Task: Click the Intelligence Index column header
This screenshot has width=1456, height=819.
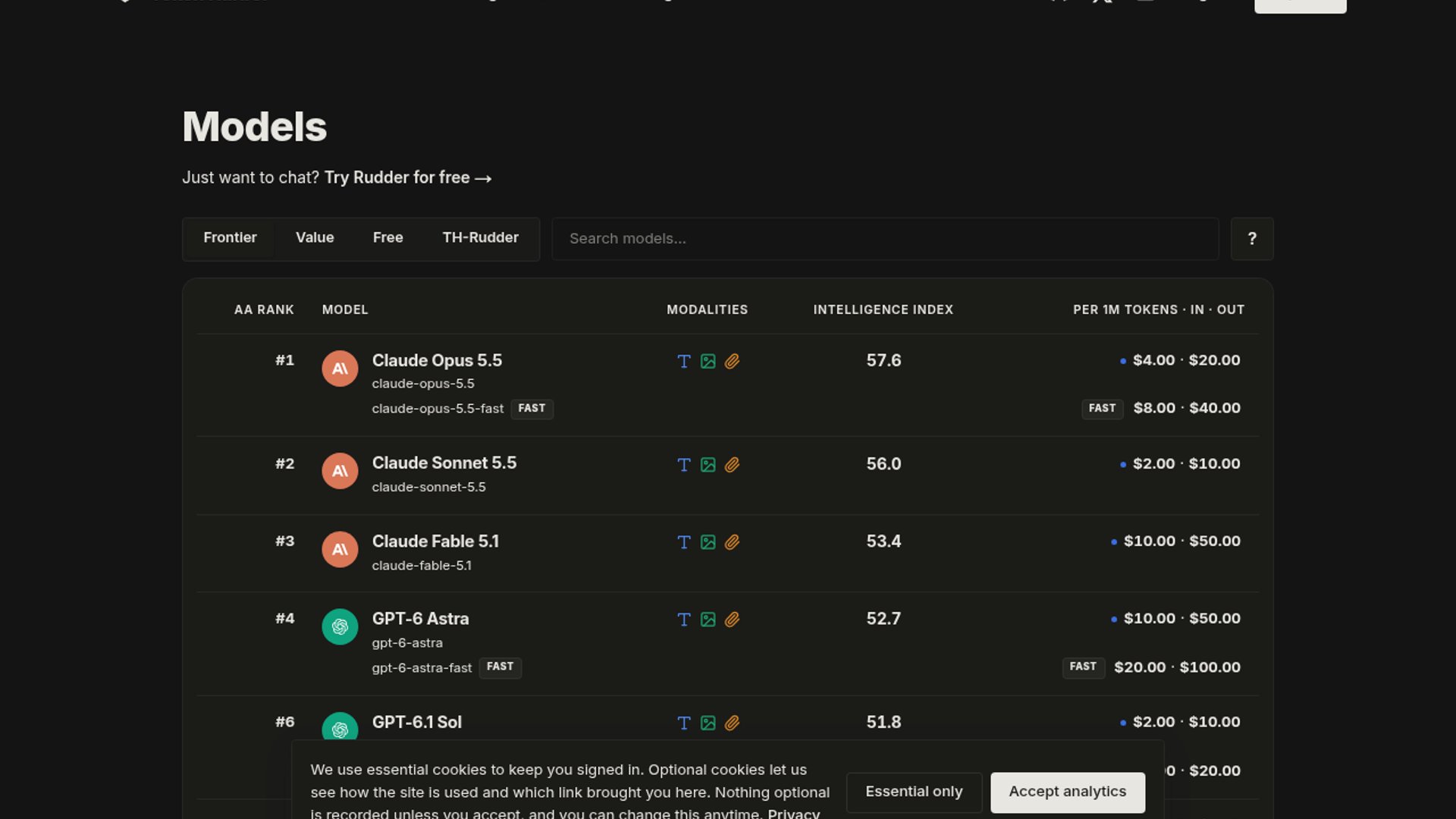Action: tap(883, 310)
